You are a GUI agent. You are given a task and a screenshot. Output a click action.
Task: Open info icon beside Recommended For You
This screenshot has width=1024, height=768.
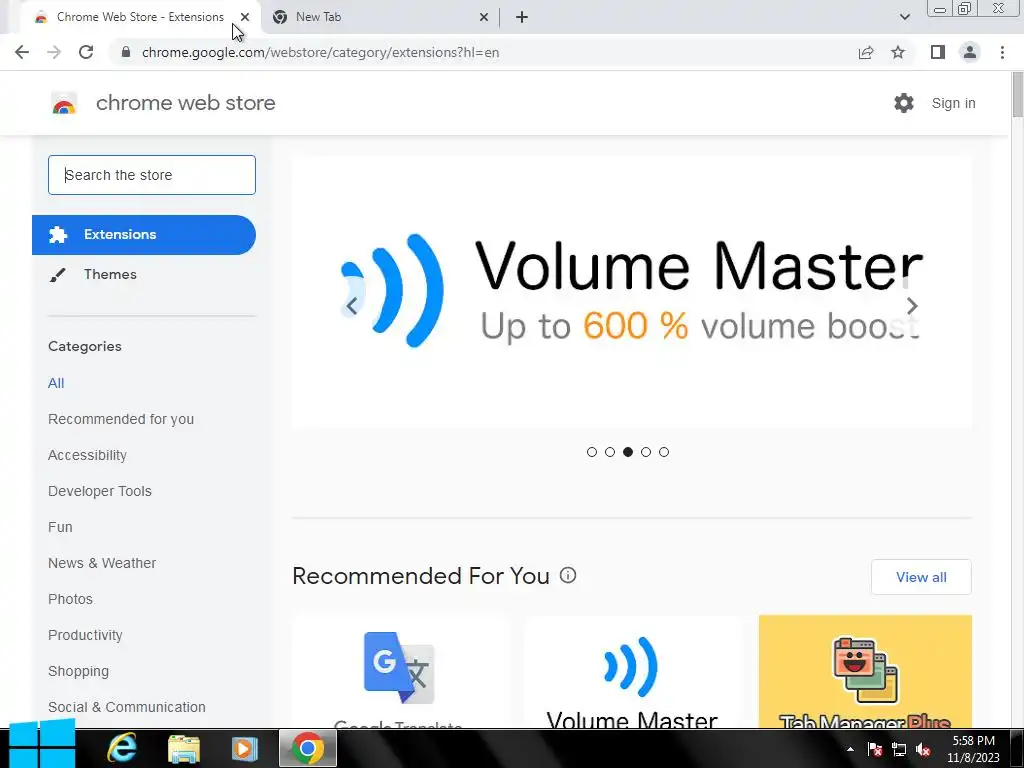[x=568, y=575]
